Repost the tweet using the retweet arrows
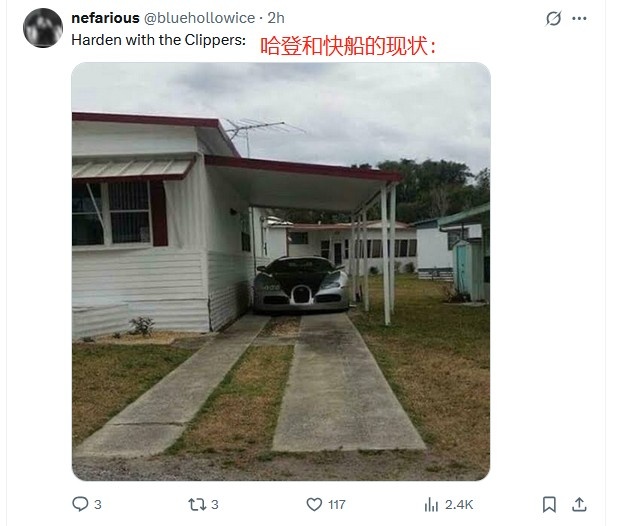The height and width of the screenshot is (526, 623). click(197, 505)
